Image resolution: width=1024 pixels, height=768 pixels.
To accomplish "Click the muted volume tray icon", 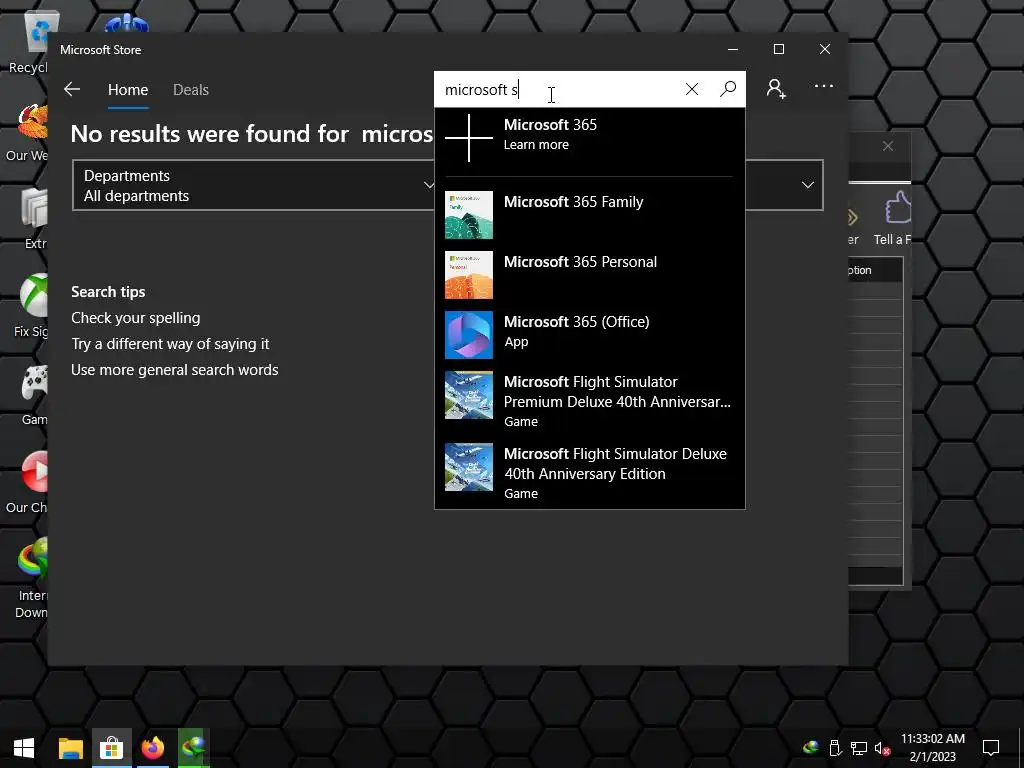I will (882, 749).
